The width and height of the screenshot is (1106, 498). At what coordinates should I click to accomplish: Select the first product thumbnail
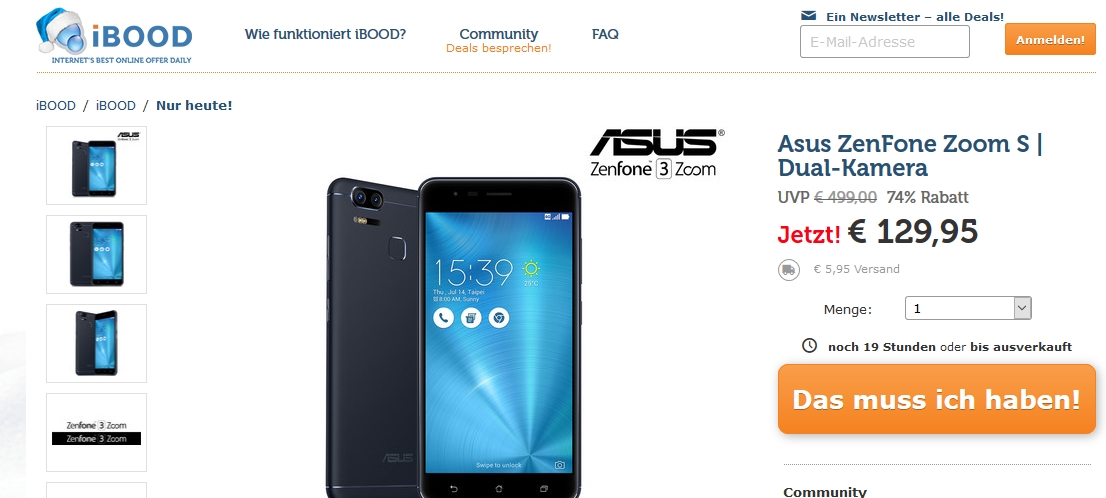tap(97, 166)
